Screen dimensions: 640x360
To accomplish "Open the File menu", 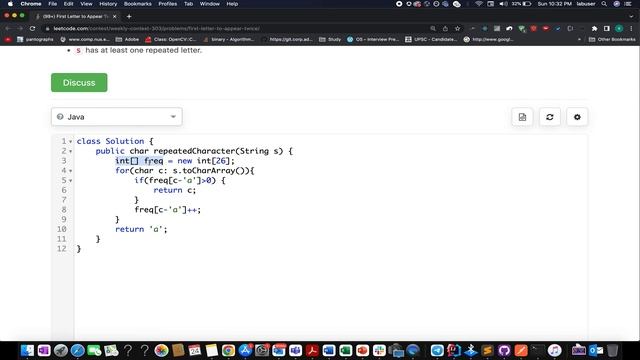I will coord(53,4).
